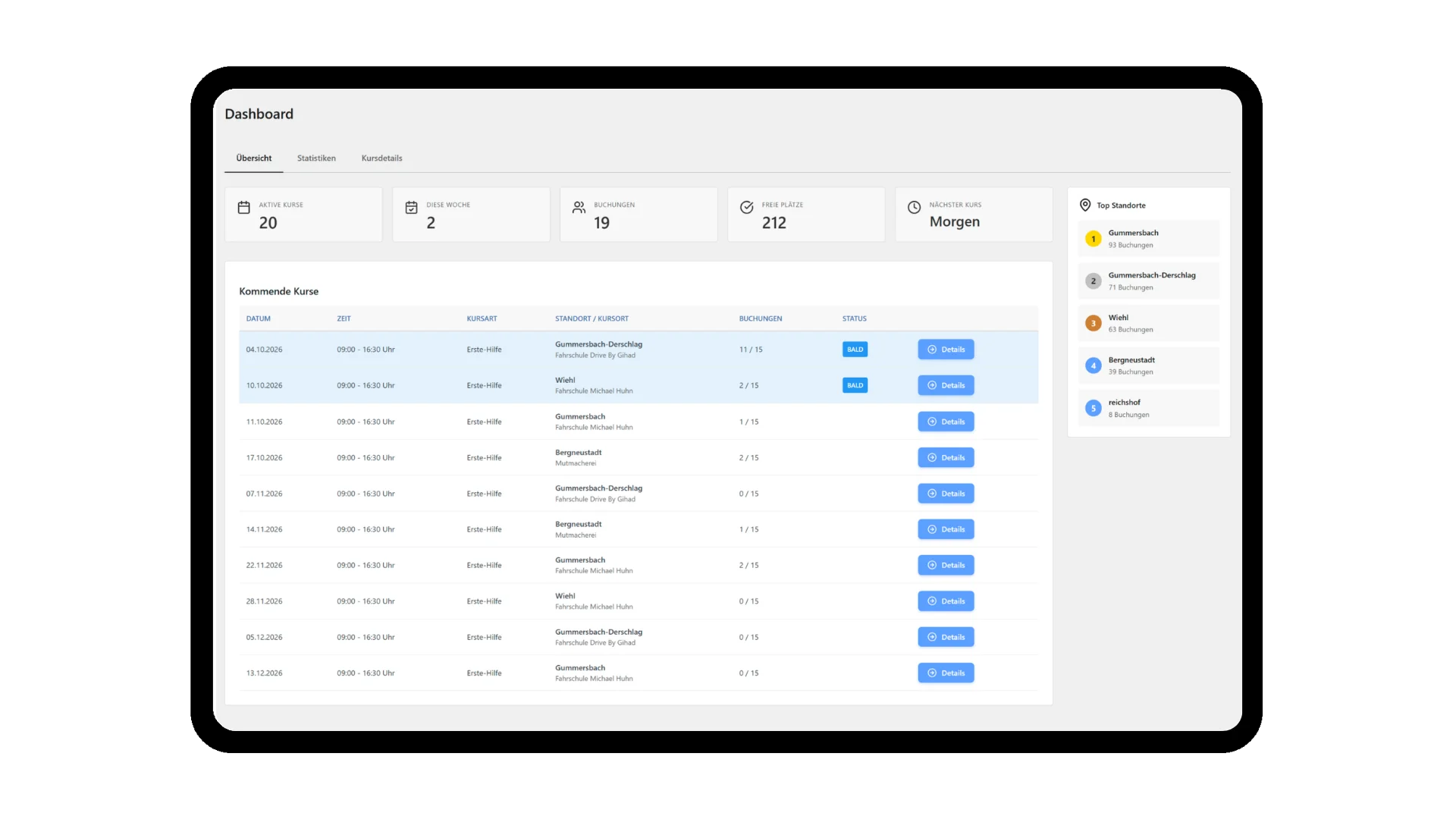Click the Dashboard page title
Viewport: 1456px width, 819px height.
(x=259, y=114)
